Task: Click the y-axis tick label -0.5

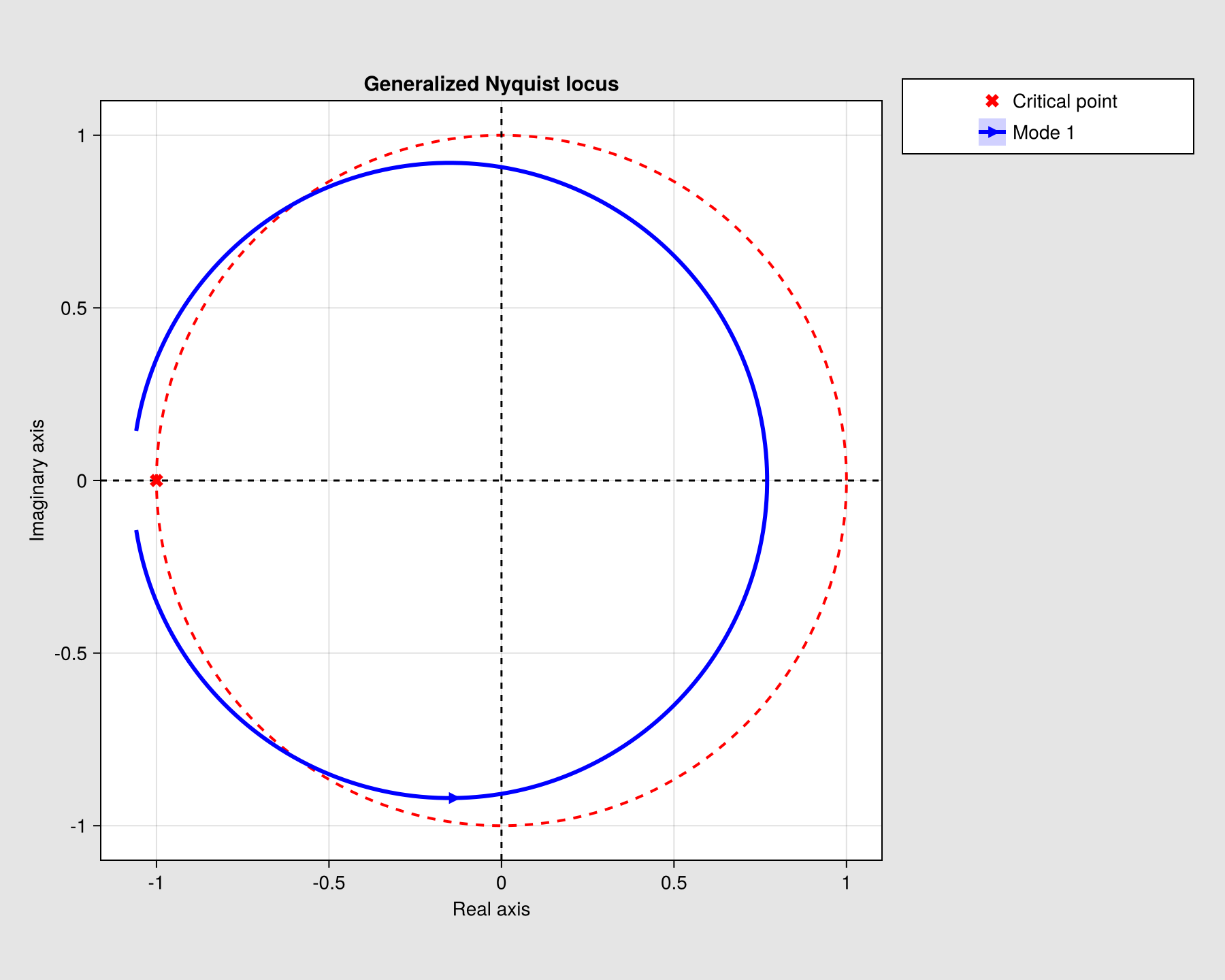Action: pos(71,653)
